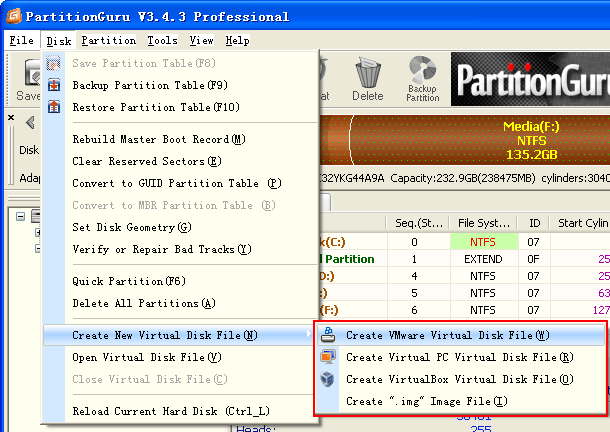Image resolution: width=610 pixels, height=432 pixels.
Task: Click the Start Cylin column header
Action: coord(580,223)
